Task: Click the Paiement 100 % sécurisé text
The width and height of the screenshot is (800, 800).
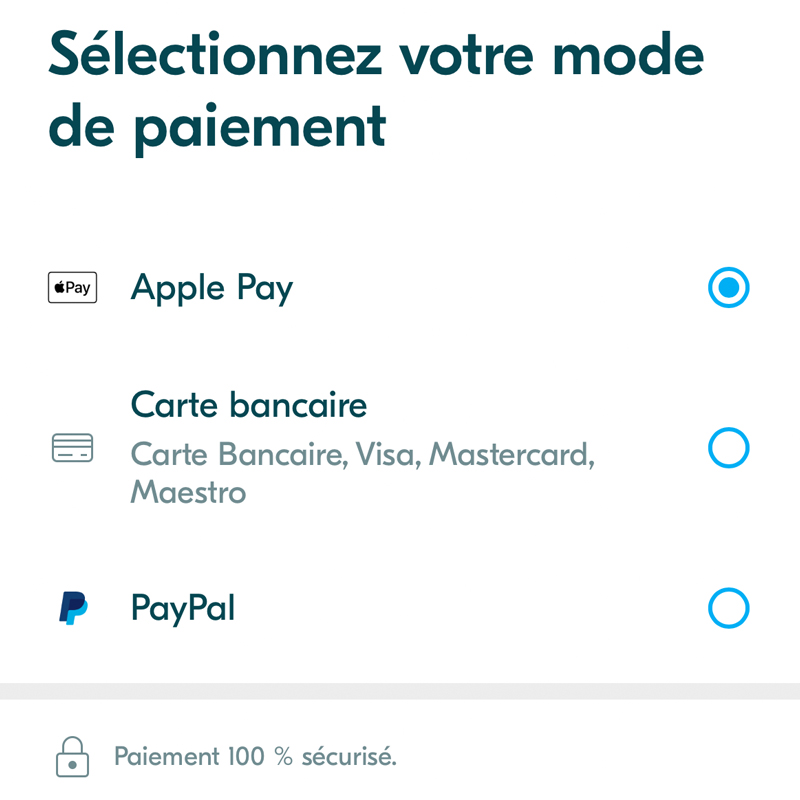Action: tap(255, 756)
